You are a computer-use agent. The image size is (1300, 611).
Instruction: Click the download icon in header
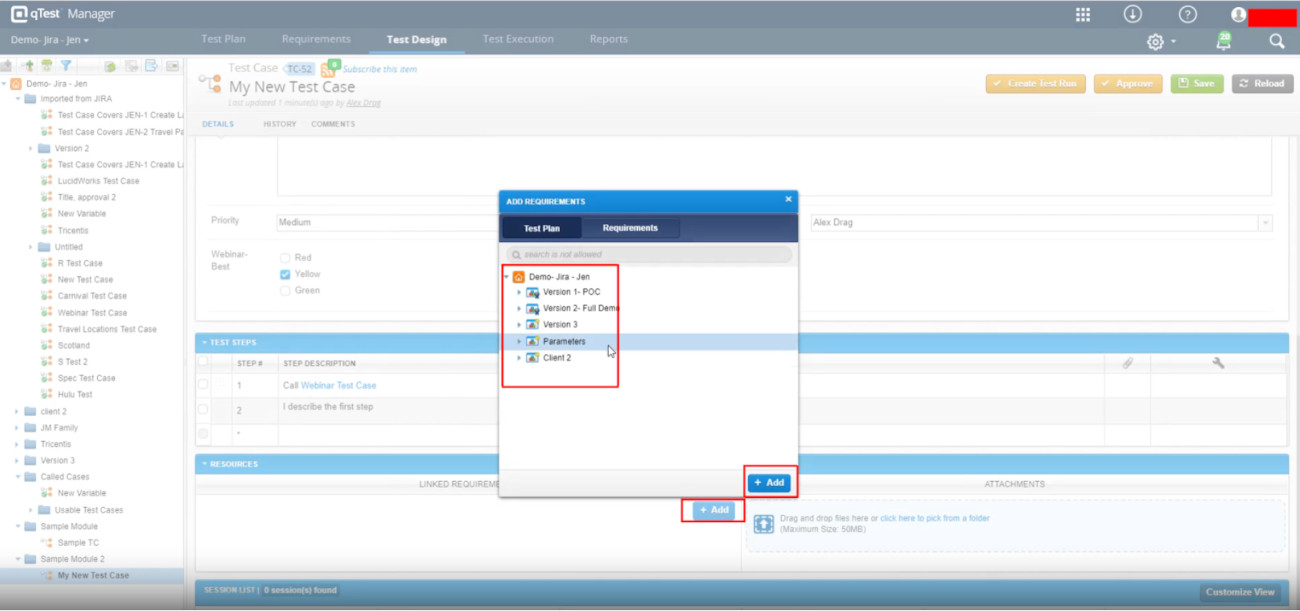(x=1133, y=14)
